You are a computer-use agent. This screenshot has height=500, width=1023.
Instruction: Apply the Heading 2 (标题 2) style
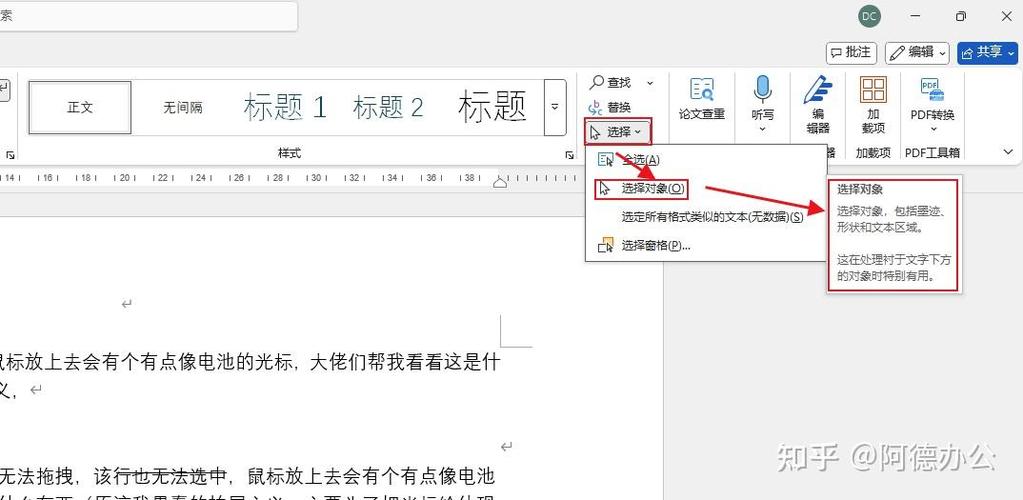tap(388, 107)
